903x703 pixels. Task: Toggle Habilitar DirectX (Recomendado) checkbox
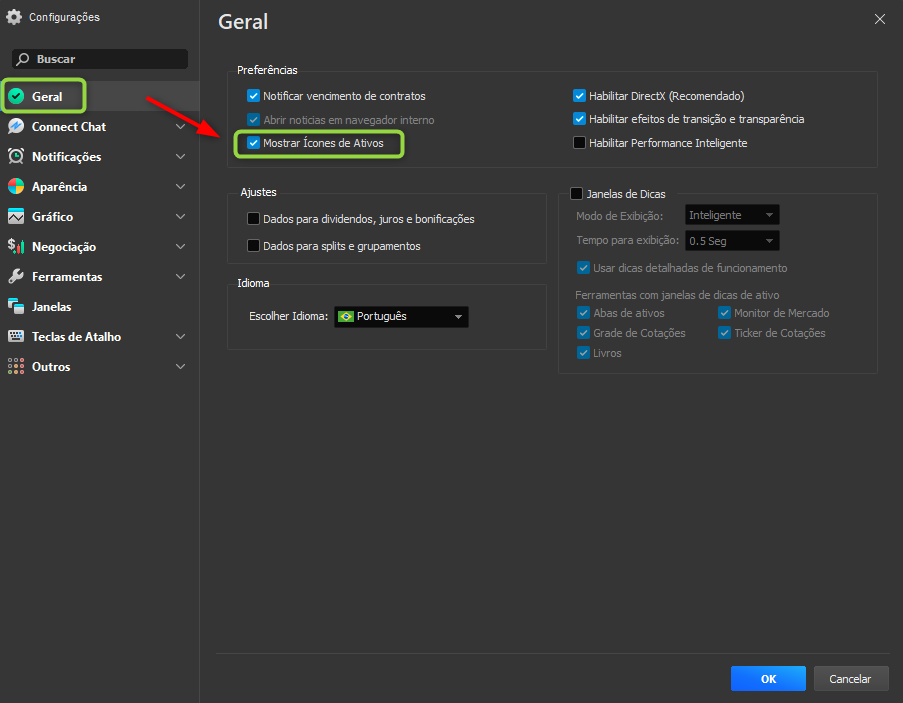coord(579,96)
